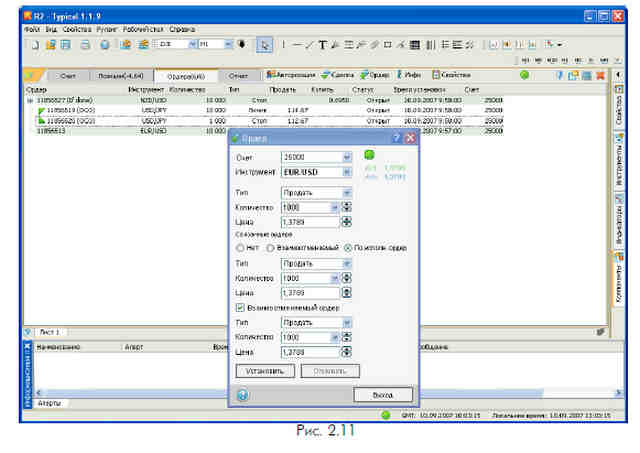The height and width of the screenshot is (453, 640).
Task: Click the print icon in toolbar
Action: (x=85, y=45)
